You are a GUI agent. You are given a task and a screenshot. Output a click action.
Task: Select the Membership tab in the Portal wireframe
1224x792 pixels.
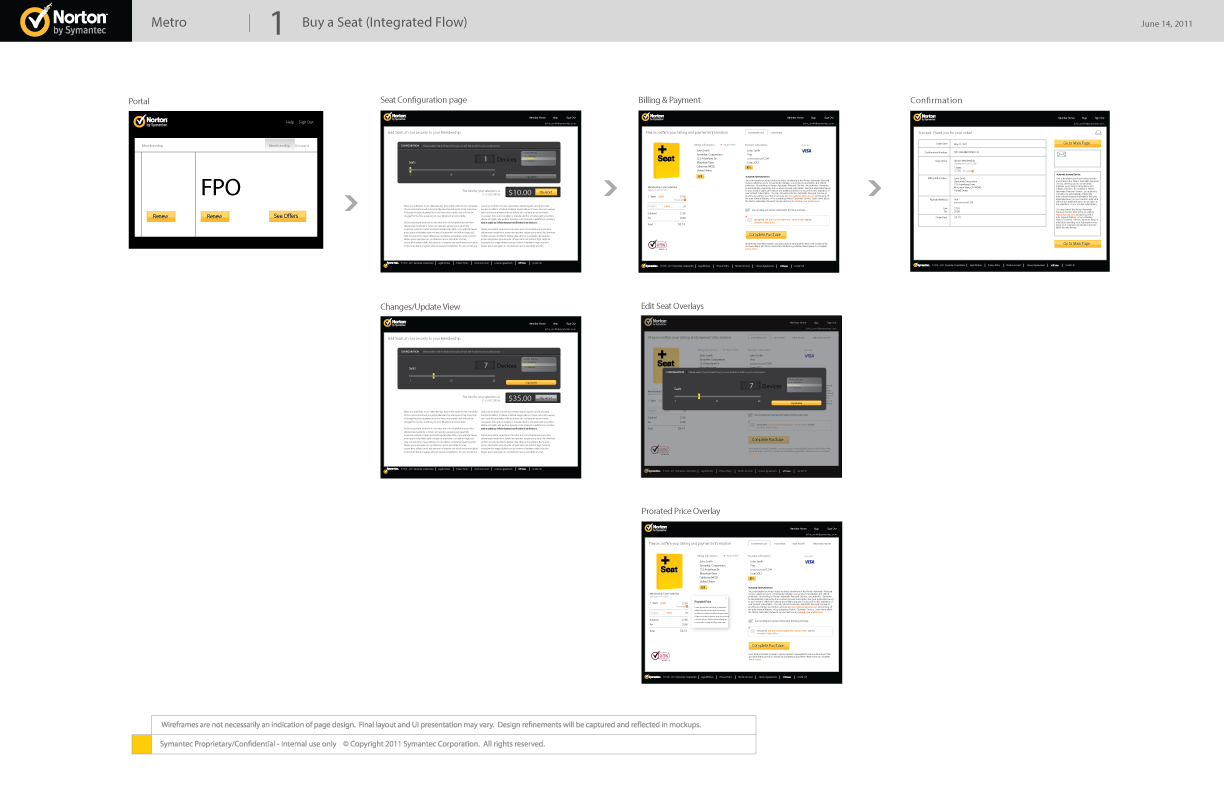pos(279,145)
